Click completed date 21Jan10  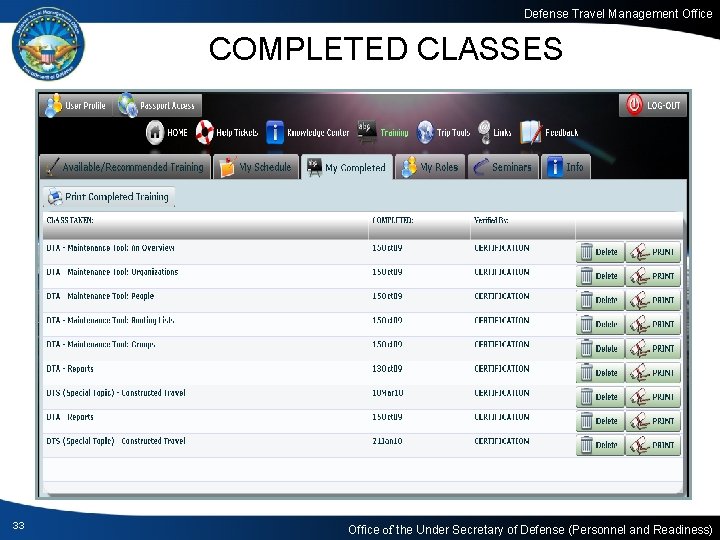(x=387, y=441)
